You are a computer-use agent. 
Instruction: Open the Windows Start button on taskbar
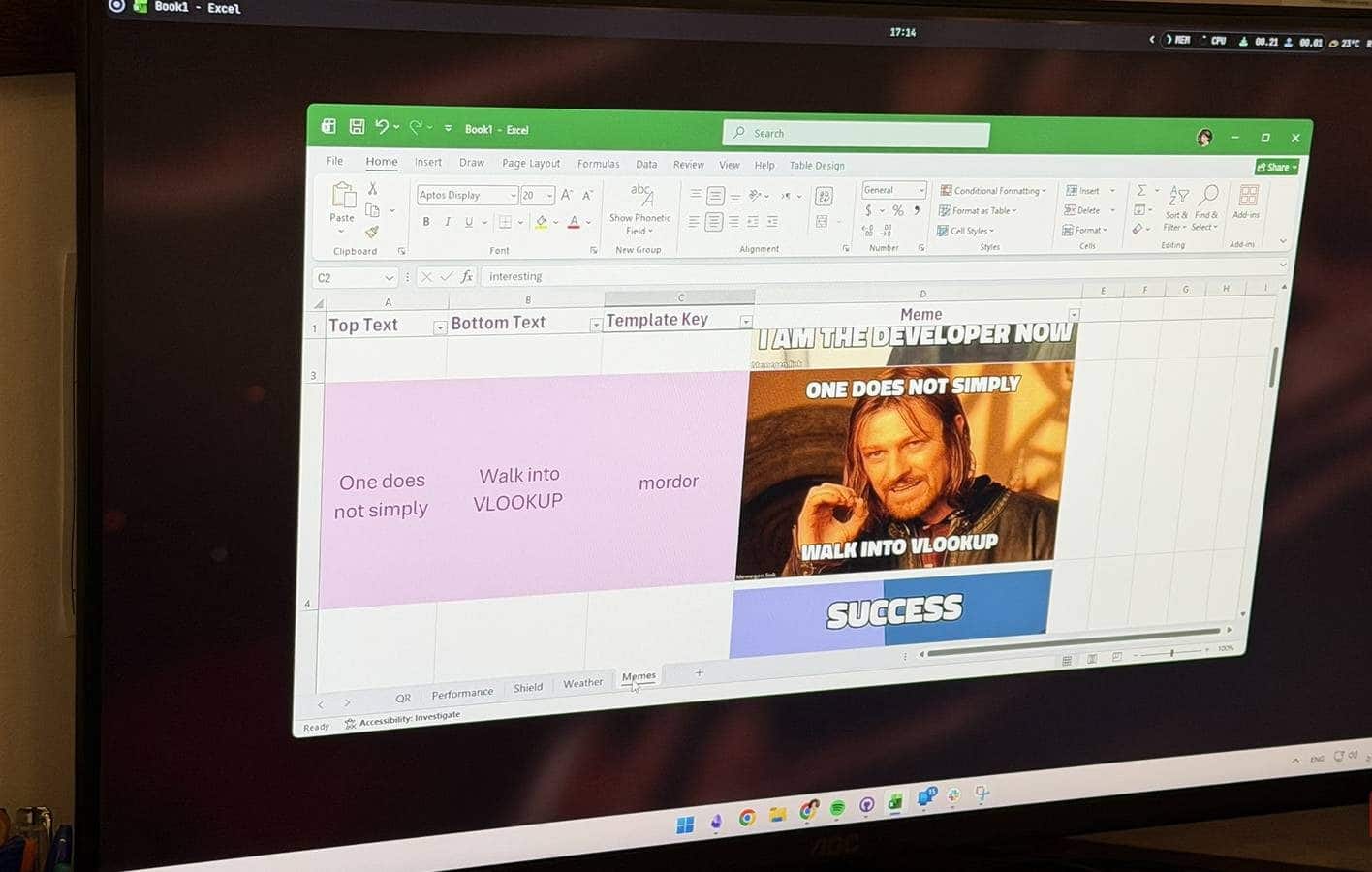coord(685,825)
